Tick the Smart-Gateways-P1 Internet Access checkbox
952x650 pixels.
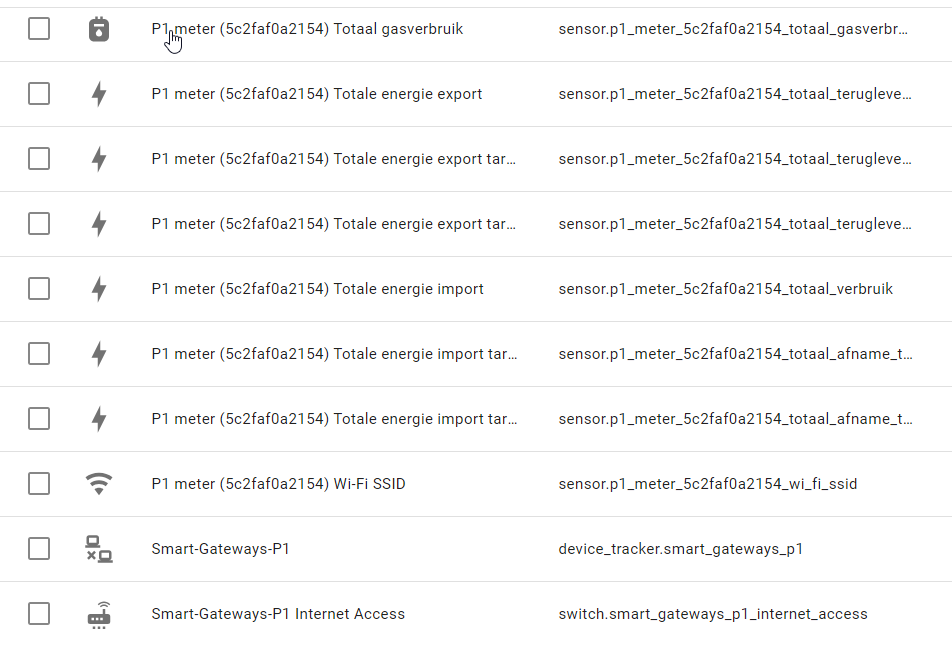click(39, 614)
